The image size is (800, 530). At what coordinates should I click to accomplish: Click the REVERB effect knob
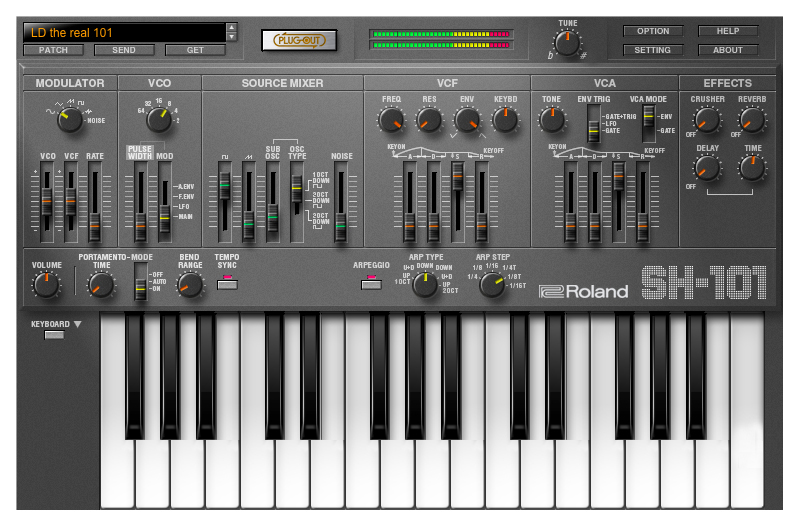[x=752, y=120]
